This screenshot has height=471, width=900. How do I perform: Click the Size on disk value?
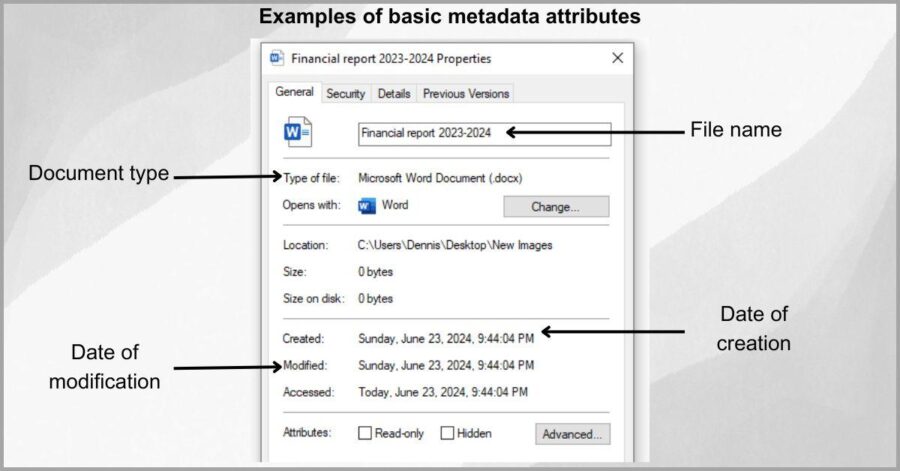point(376,299)
